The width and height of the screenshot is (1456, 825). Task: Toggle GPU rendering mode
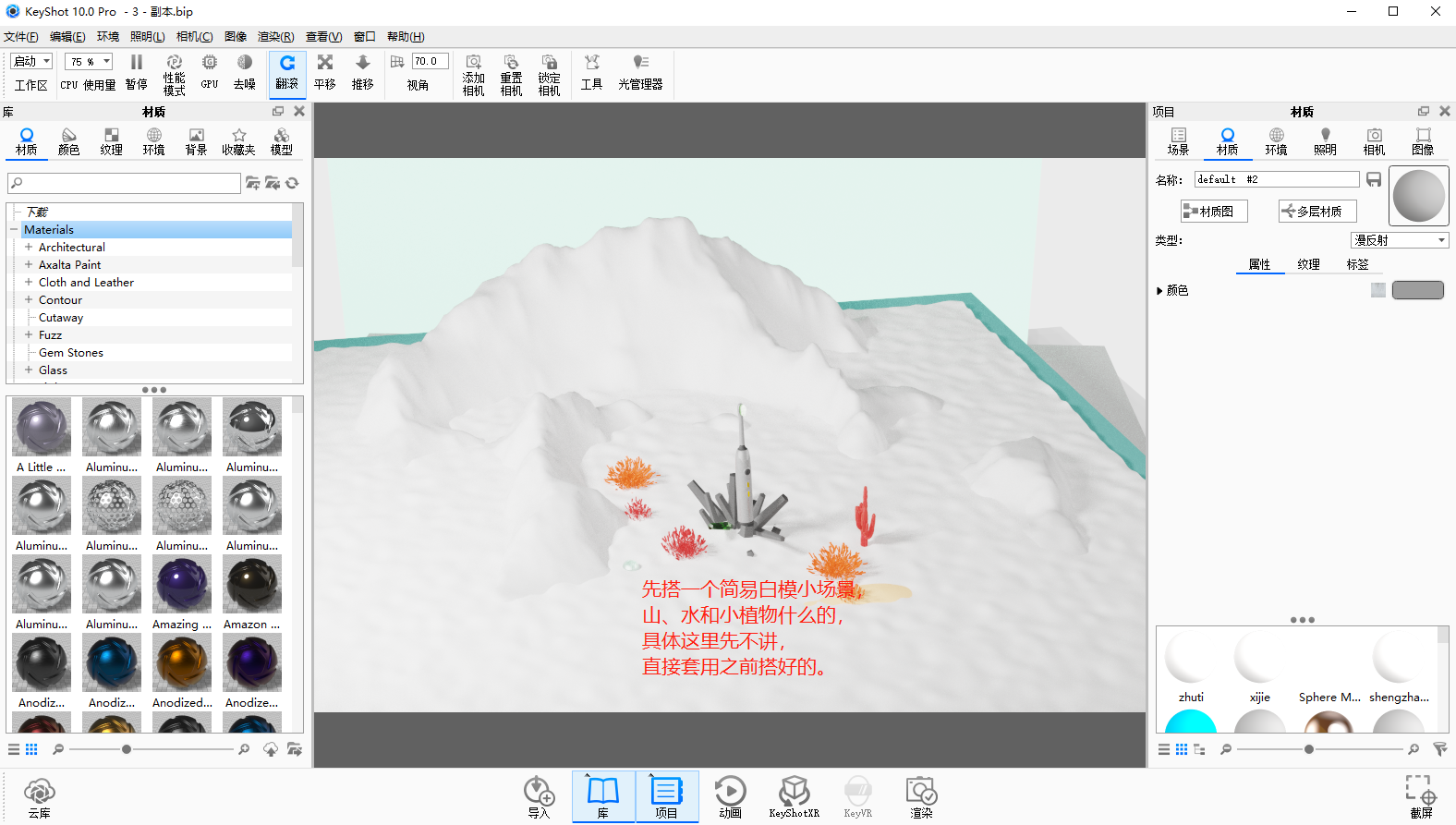pos(210,73)
